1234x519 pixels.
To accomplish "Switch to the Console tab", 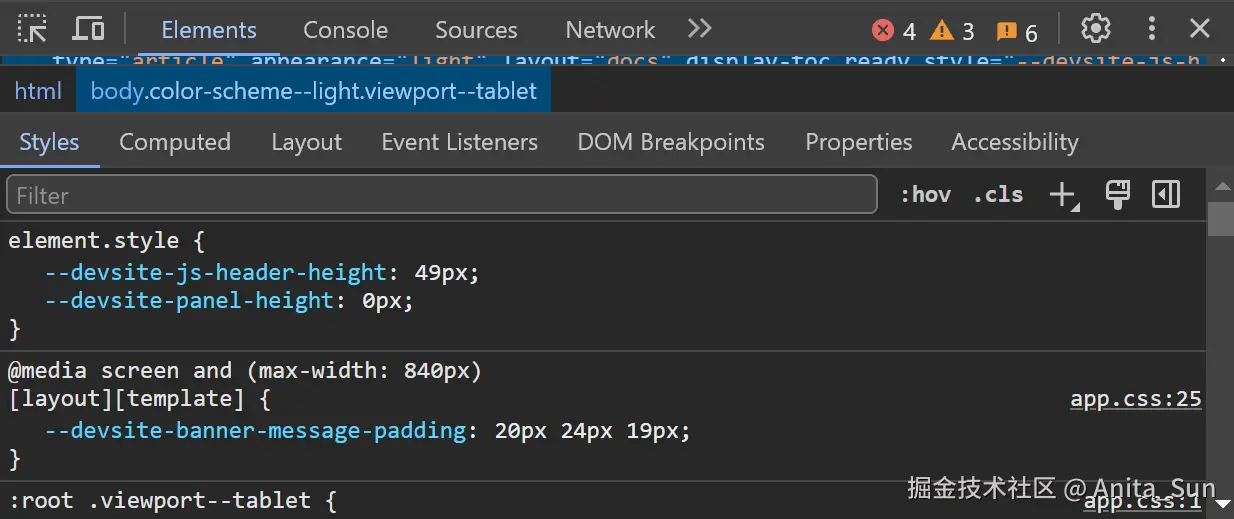I will [x=345, y=30].
